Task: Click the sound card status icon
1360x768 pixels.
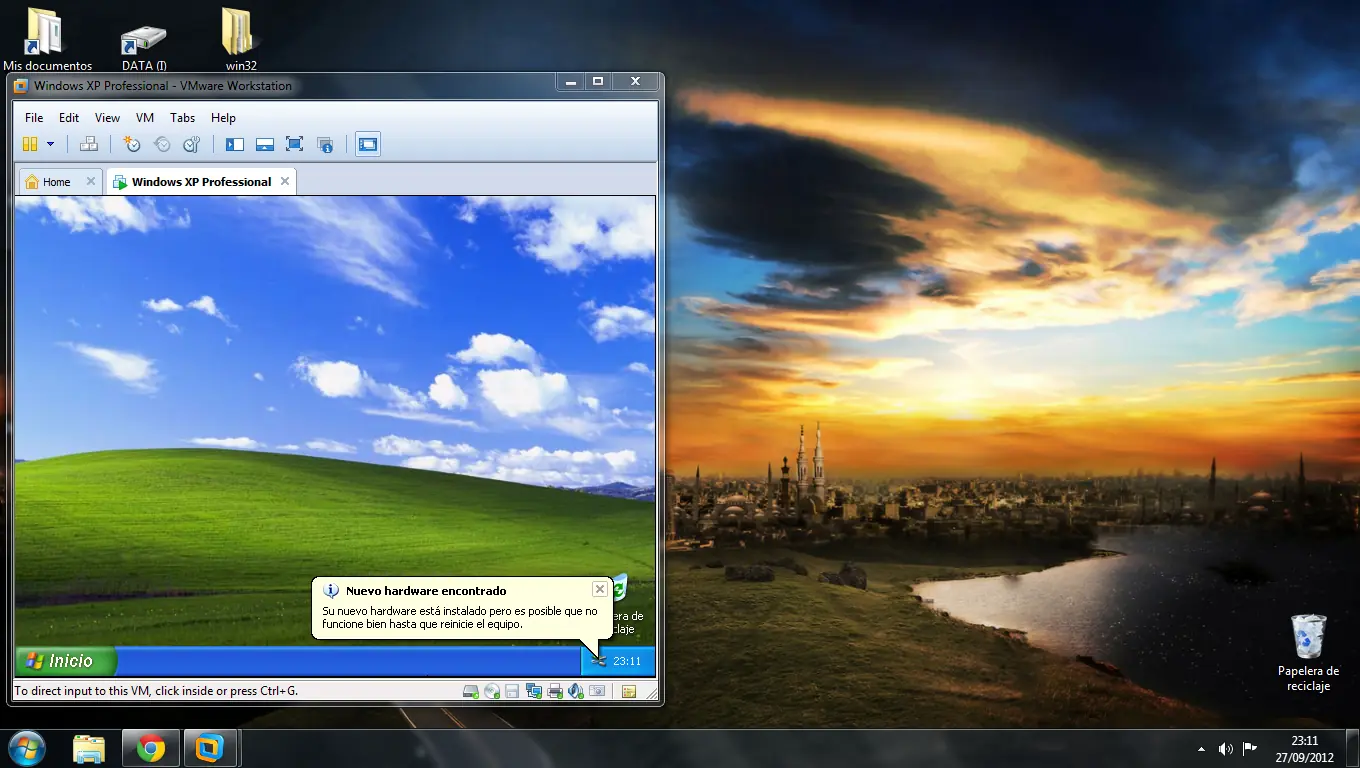Action: (x=576, y=691)
